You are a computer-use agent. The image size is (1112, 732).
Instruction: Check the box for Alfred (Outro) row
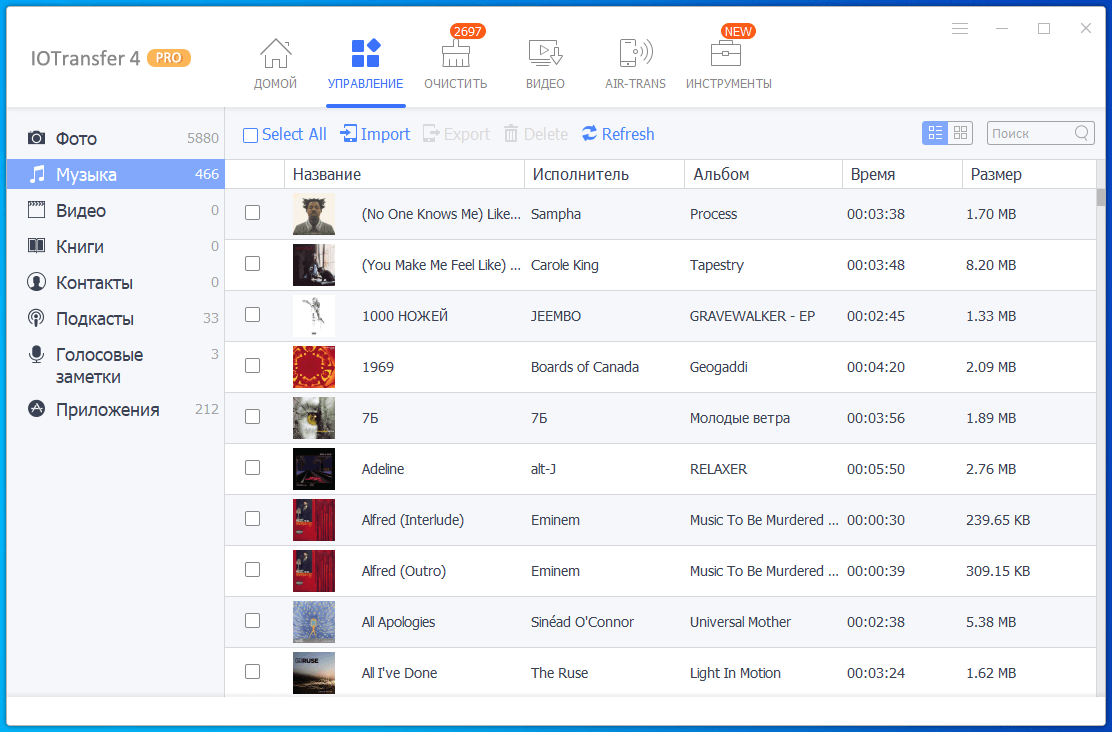(252, 570)
